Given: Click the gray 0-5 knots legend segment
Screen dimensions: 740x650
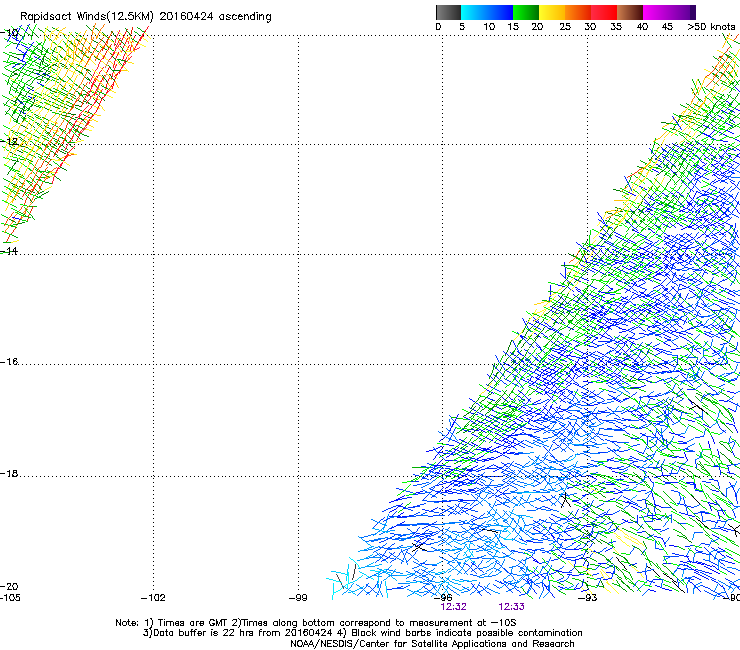Looking at the screenshot, I should [x=448, y=12].
